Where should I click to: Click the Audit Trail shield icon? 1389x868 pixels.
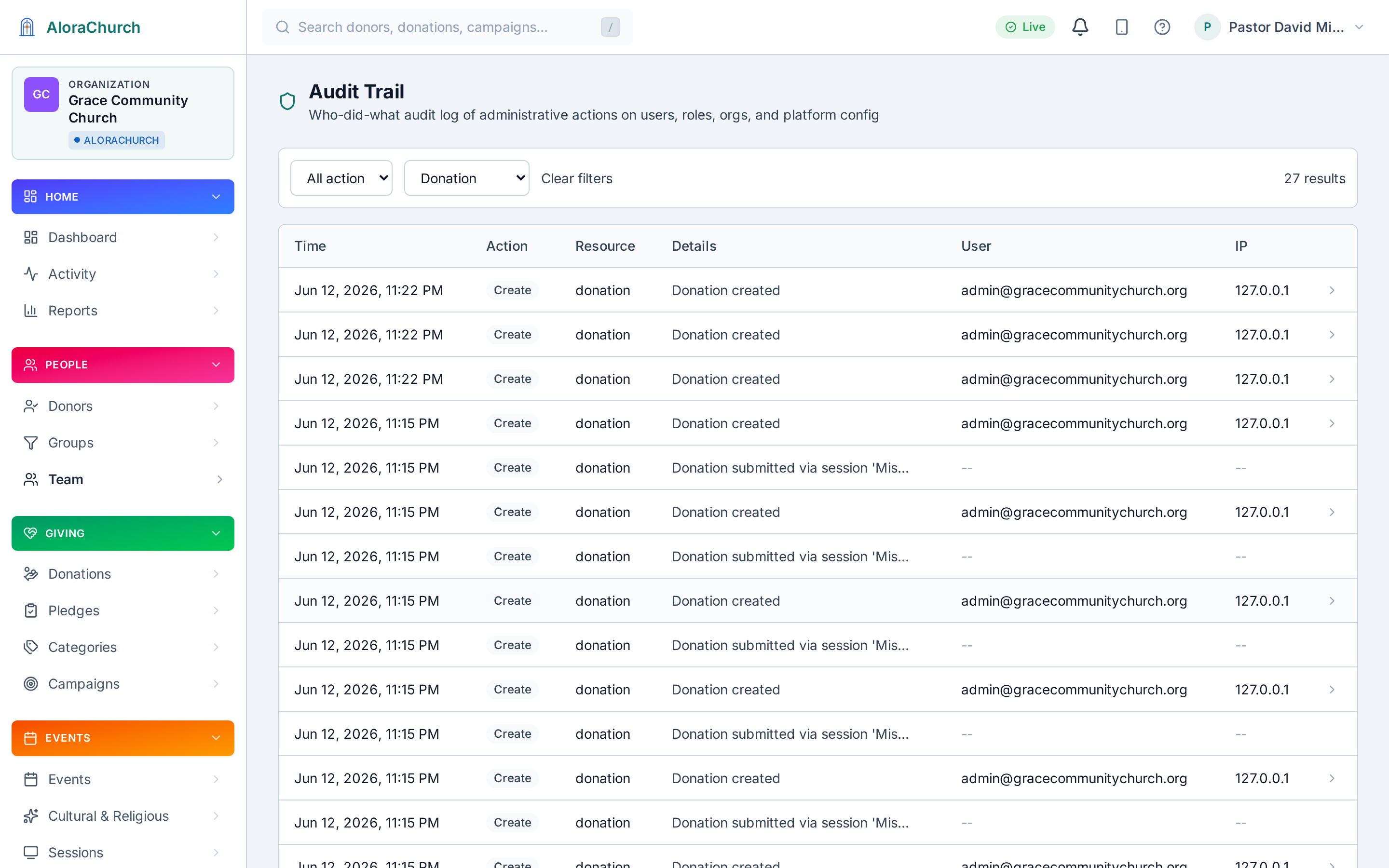point(287,102)
